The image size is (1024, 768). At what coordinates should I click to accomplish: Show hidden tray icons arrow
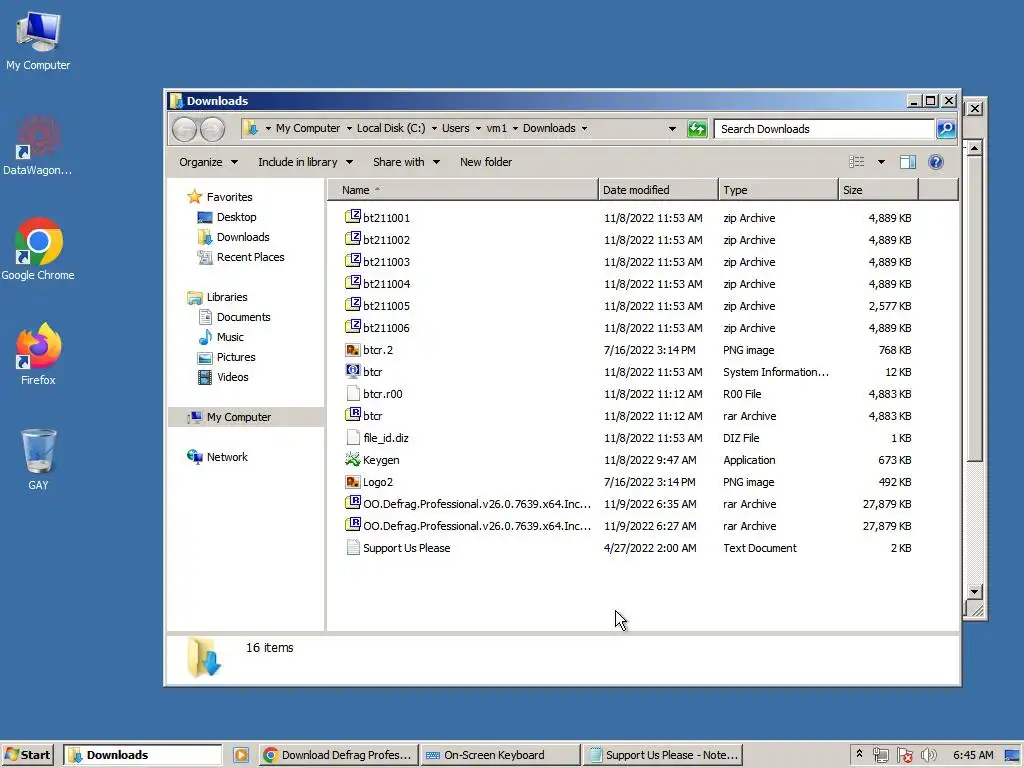859,754
